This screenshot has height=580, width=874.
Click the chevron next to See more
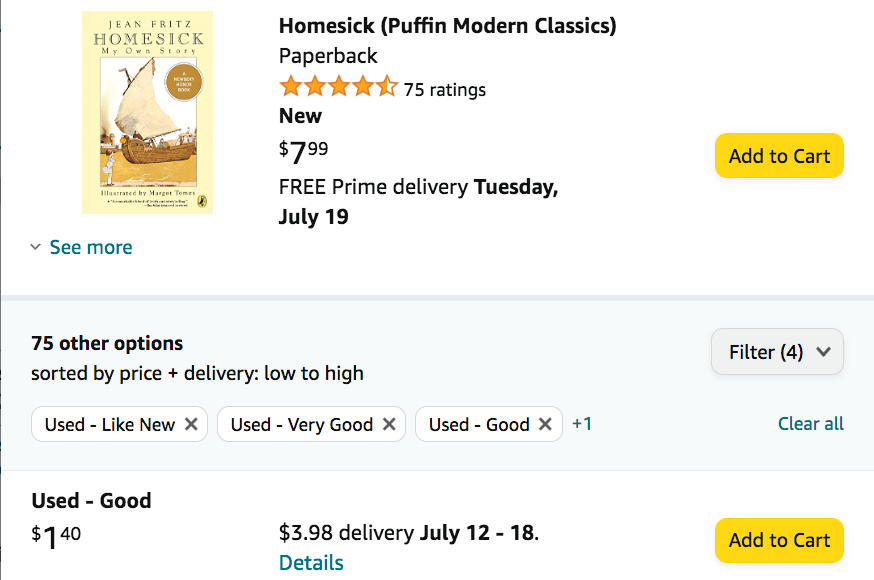pyautogui.click(x=36, y=247)
